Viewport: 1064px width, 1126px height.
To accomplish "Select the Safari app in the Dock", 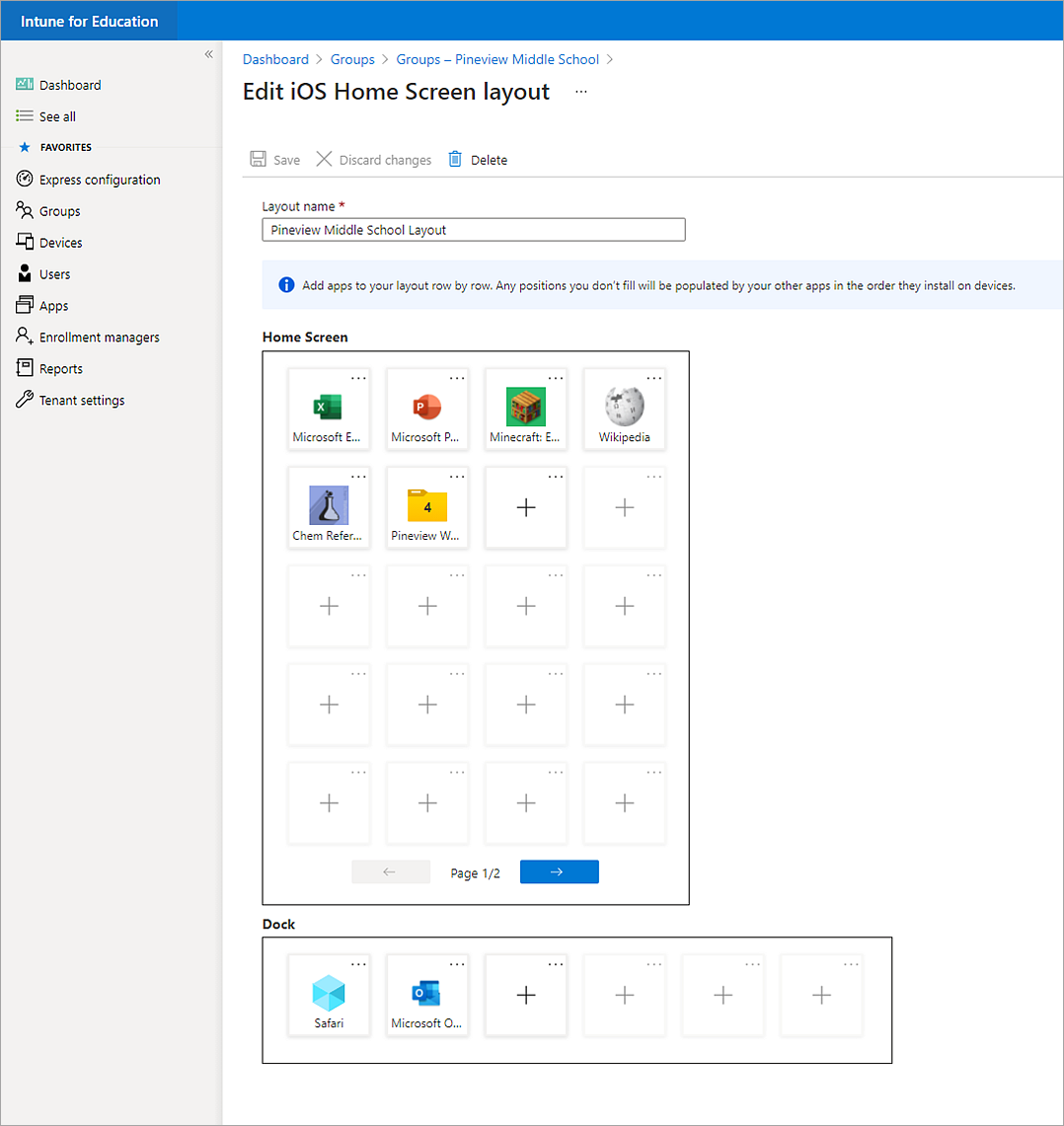I will (x=329, y=996).
